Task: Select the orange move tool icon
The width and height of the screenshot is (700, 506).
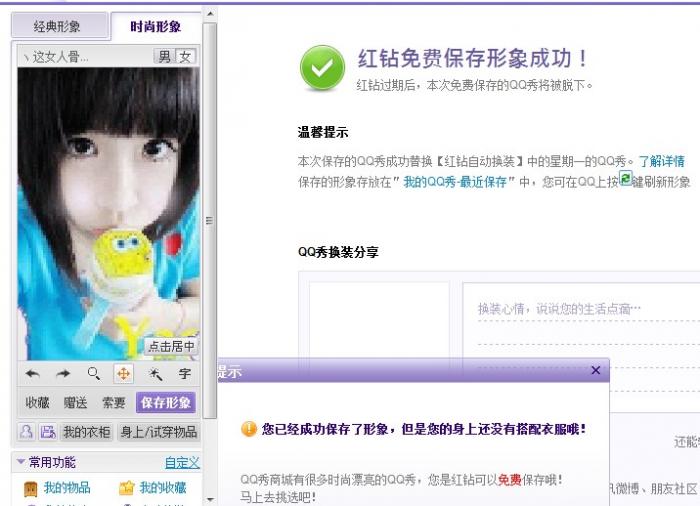Action: (124, 373)
